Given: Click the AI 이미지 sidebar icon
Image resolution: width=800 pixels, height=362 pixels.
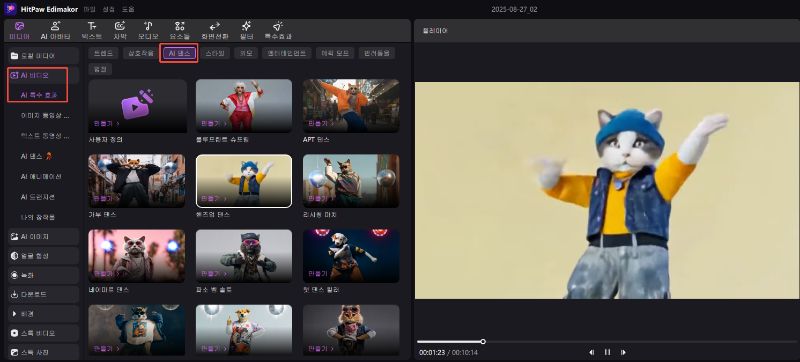Looking at the screenshot, I should click(x=14, y=237).
